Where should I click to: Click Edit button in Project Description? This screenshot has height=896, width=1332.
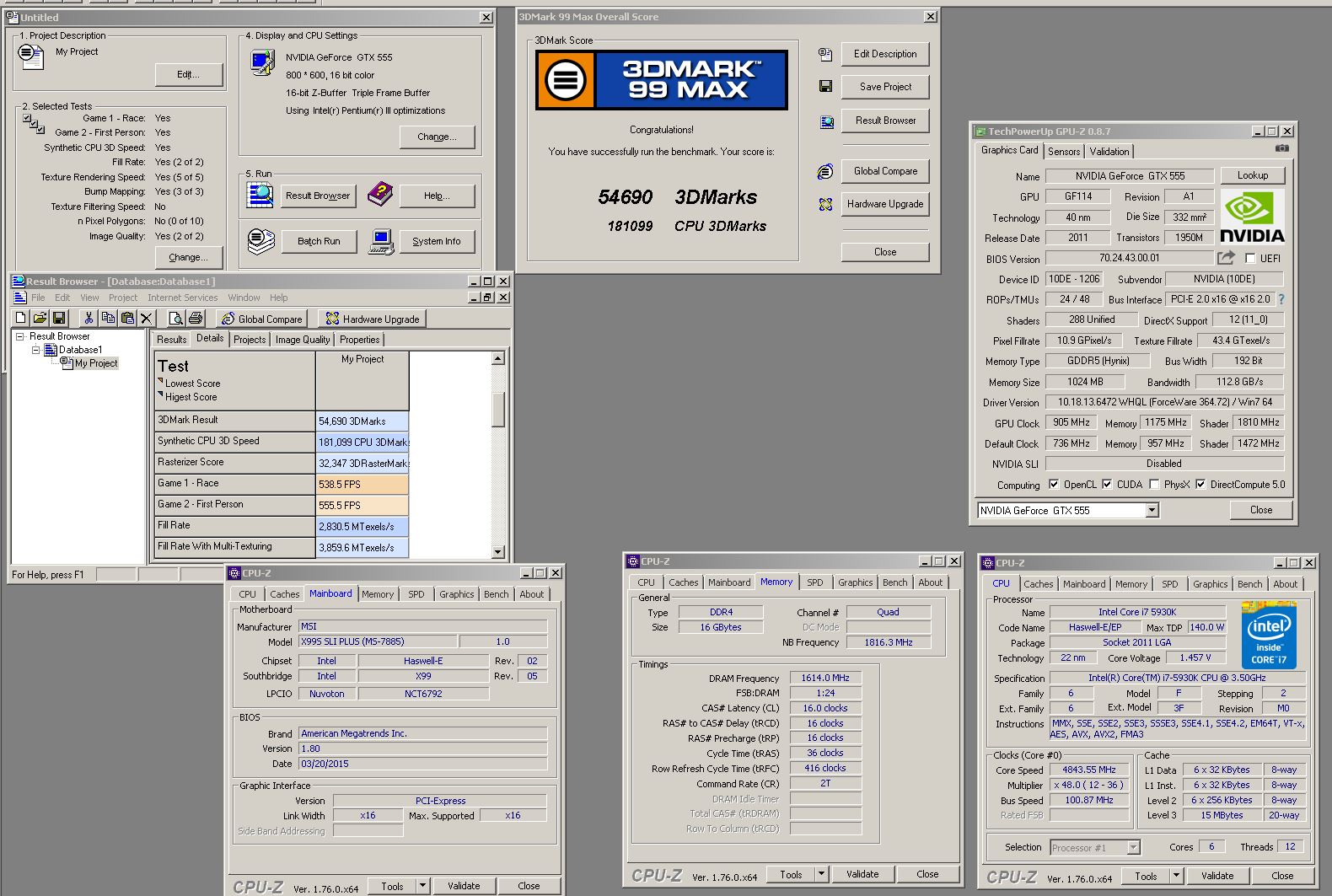click(189, 75)
